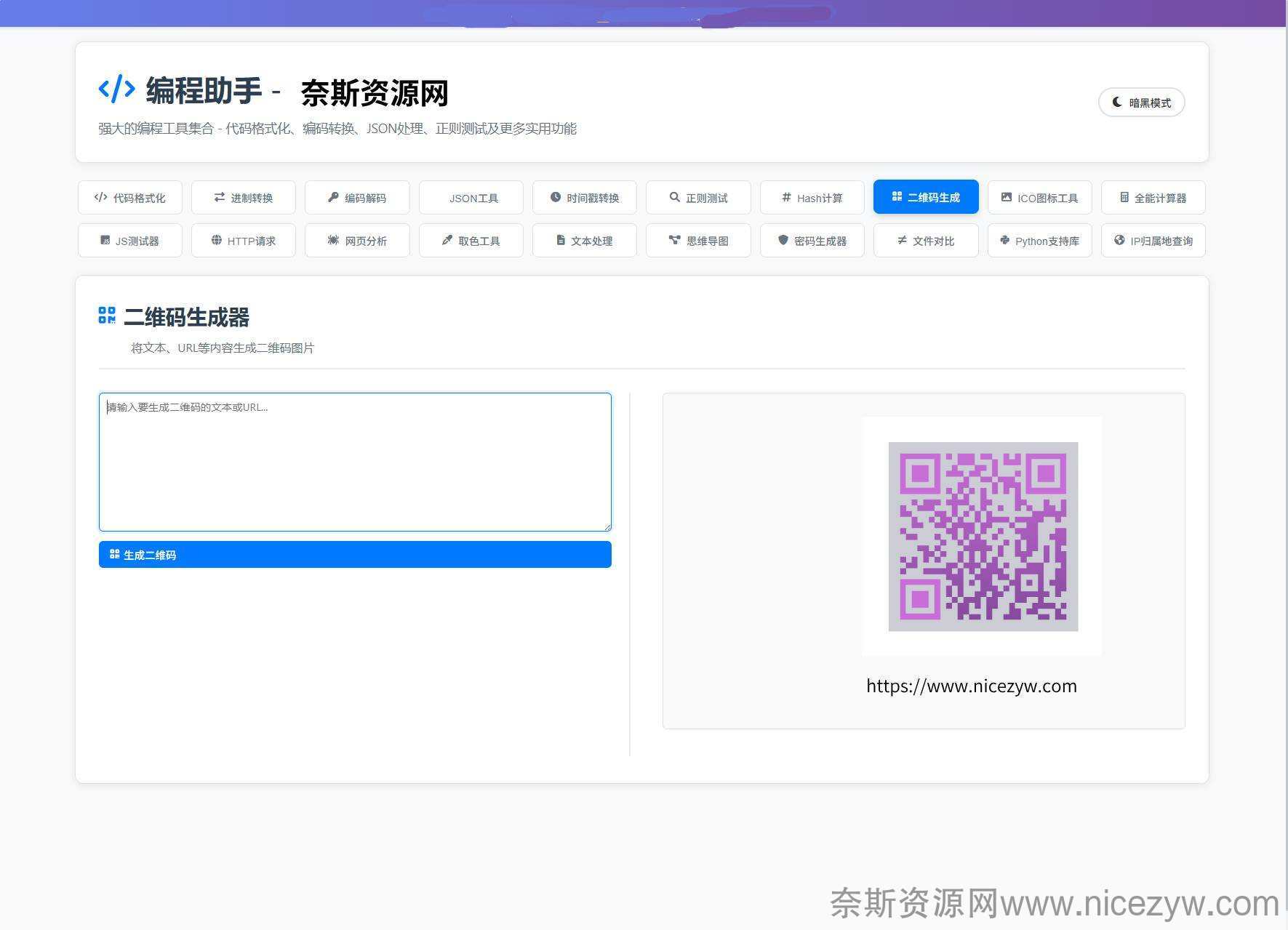Select the 文件对比 tab
Screen dimensions: 1288x930
pos(926,240)
